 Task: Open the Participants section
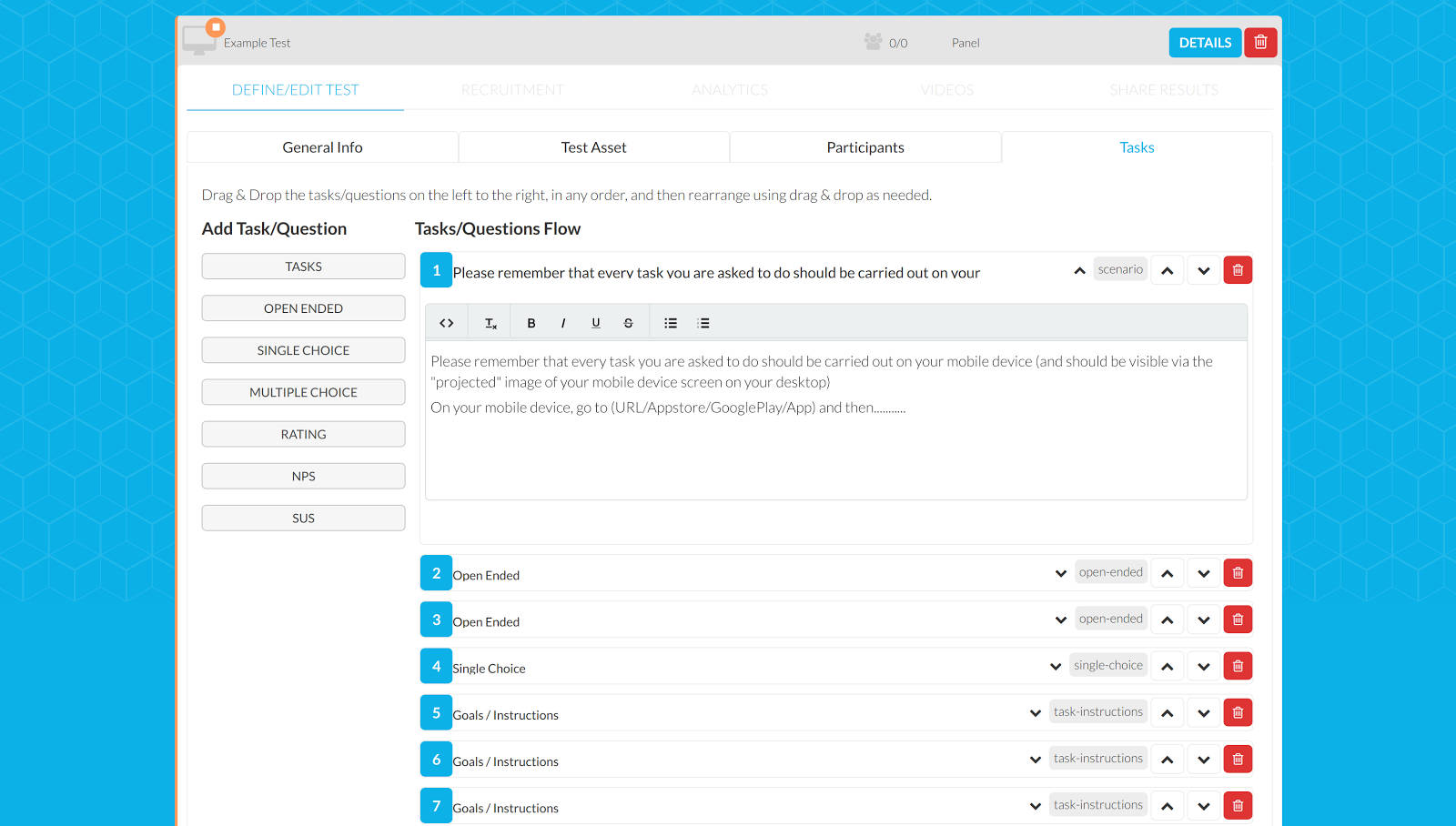click(864, 146)
